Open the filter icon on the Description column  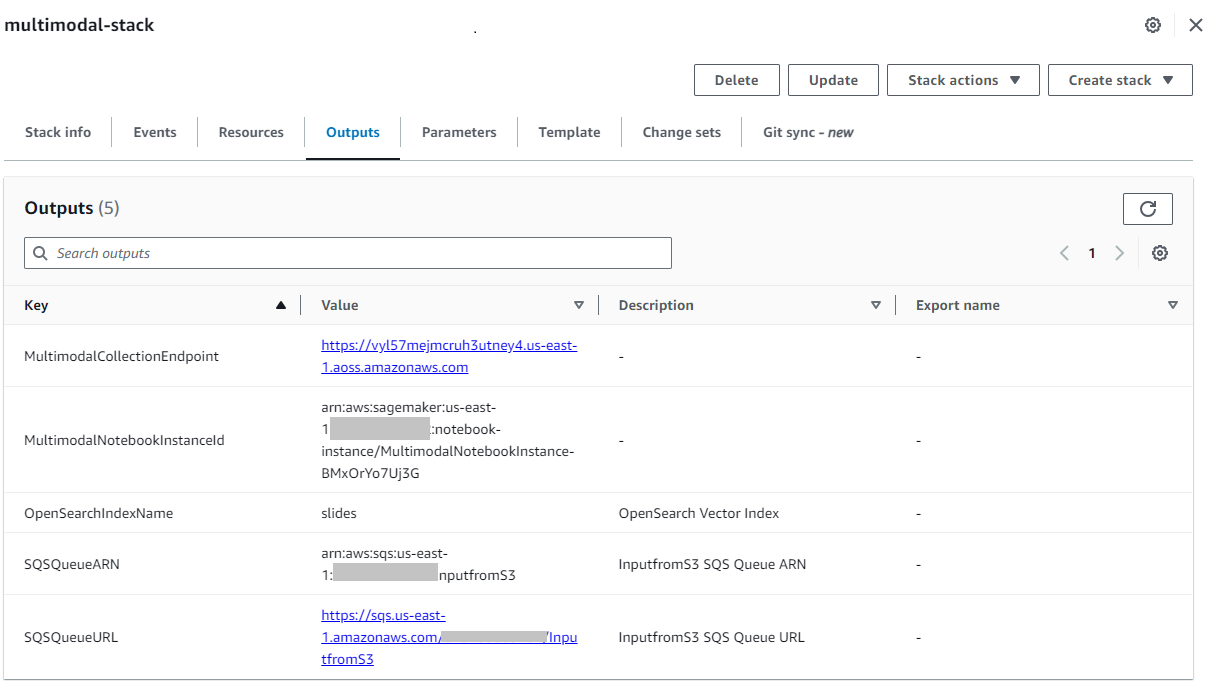point(876,304)
